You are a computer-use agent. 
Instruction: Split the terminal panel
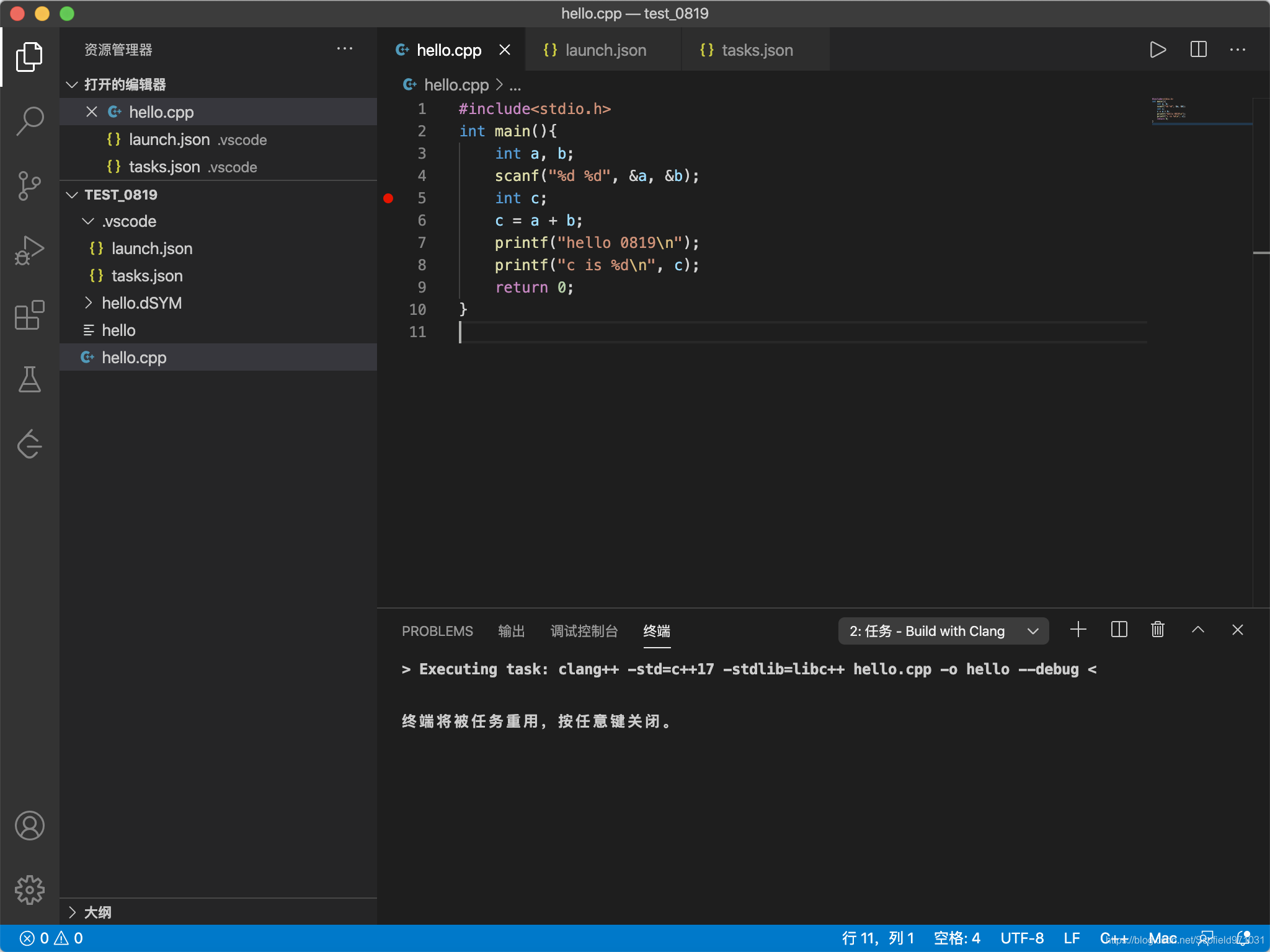pos(1119,630)
